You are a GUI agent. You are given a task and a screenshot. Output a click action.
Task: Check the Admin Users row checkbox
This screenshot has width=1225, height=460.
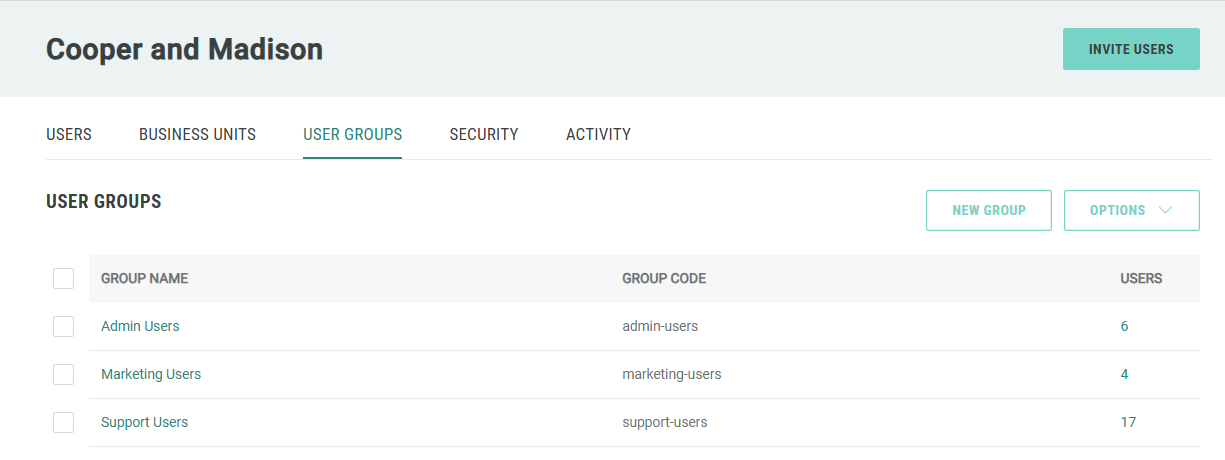click(63, 326)
